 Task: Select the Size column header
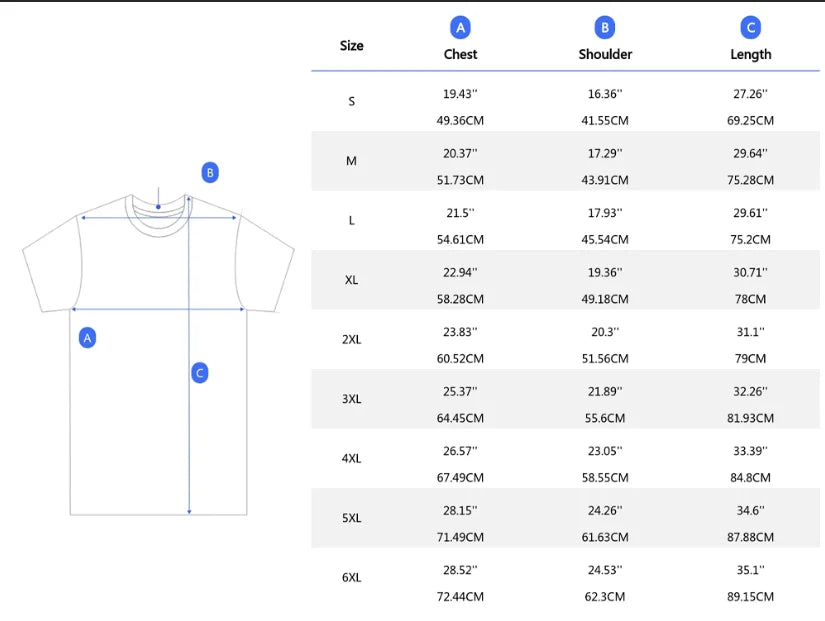coord(351,45)
